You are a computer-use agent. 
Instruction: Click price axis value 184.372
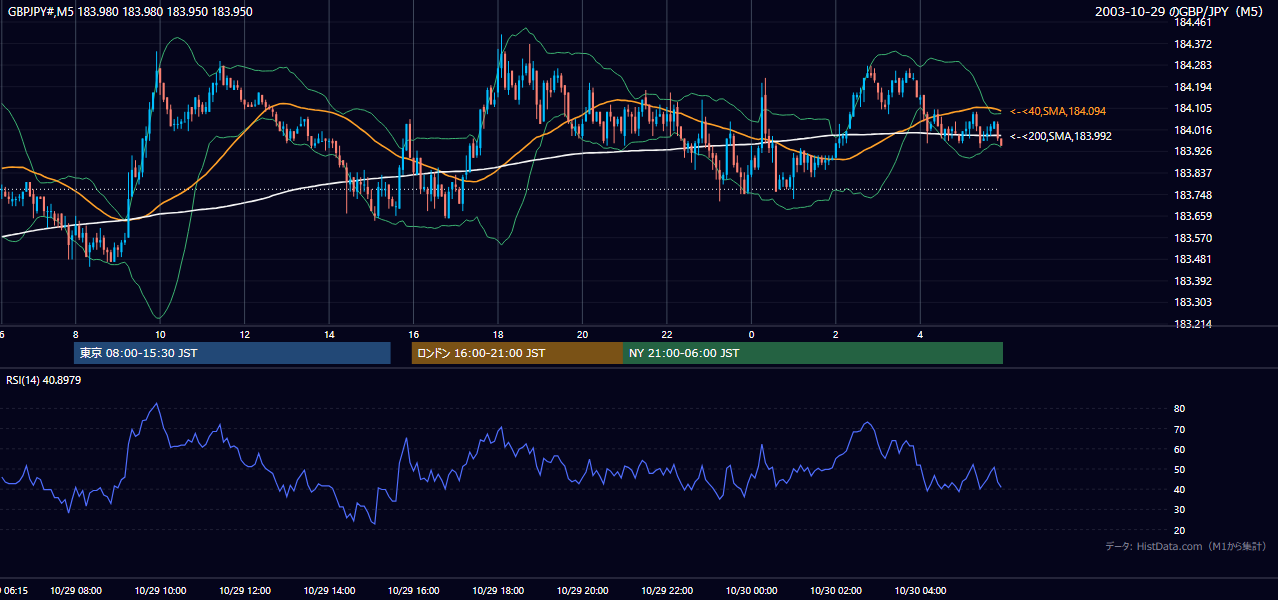pyautogui.click(x=1194, y=44)
